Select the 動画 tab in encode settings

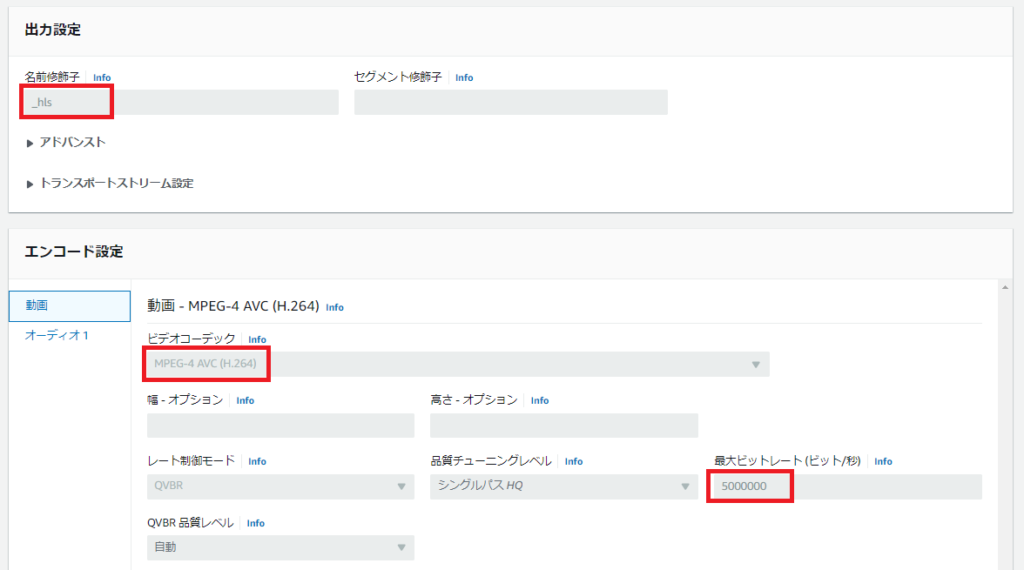pyautogui.click(x=69, y=306)
